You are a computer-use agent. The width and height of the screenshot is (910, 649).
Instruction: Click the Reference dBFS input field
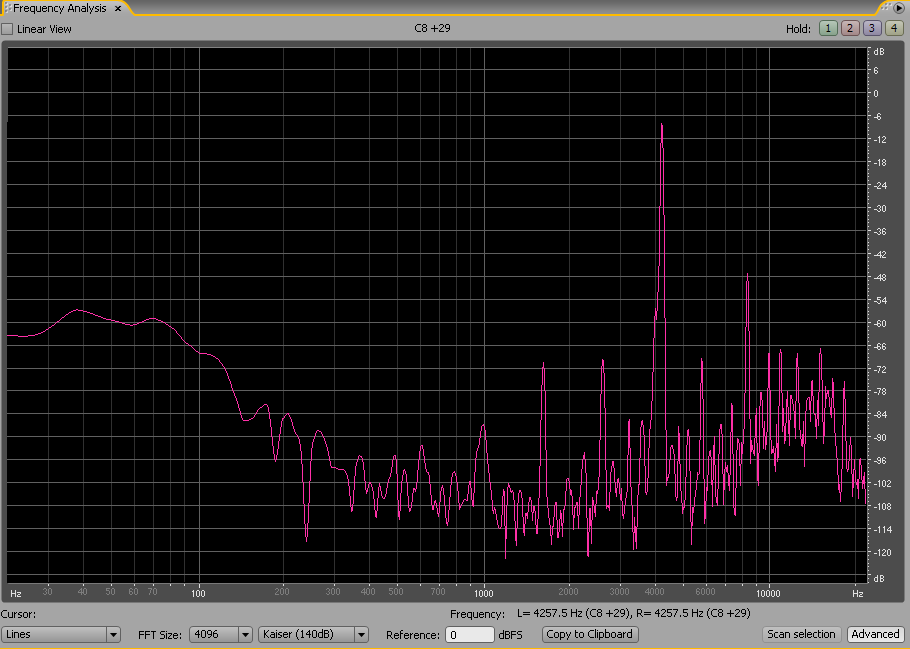pos(470,635)
